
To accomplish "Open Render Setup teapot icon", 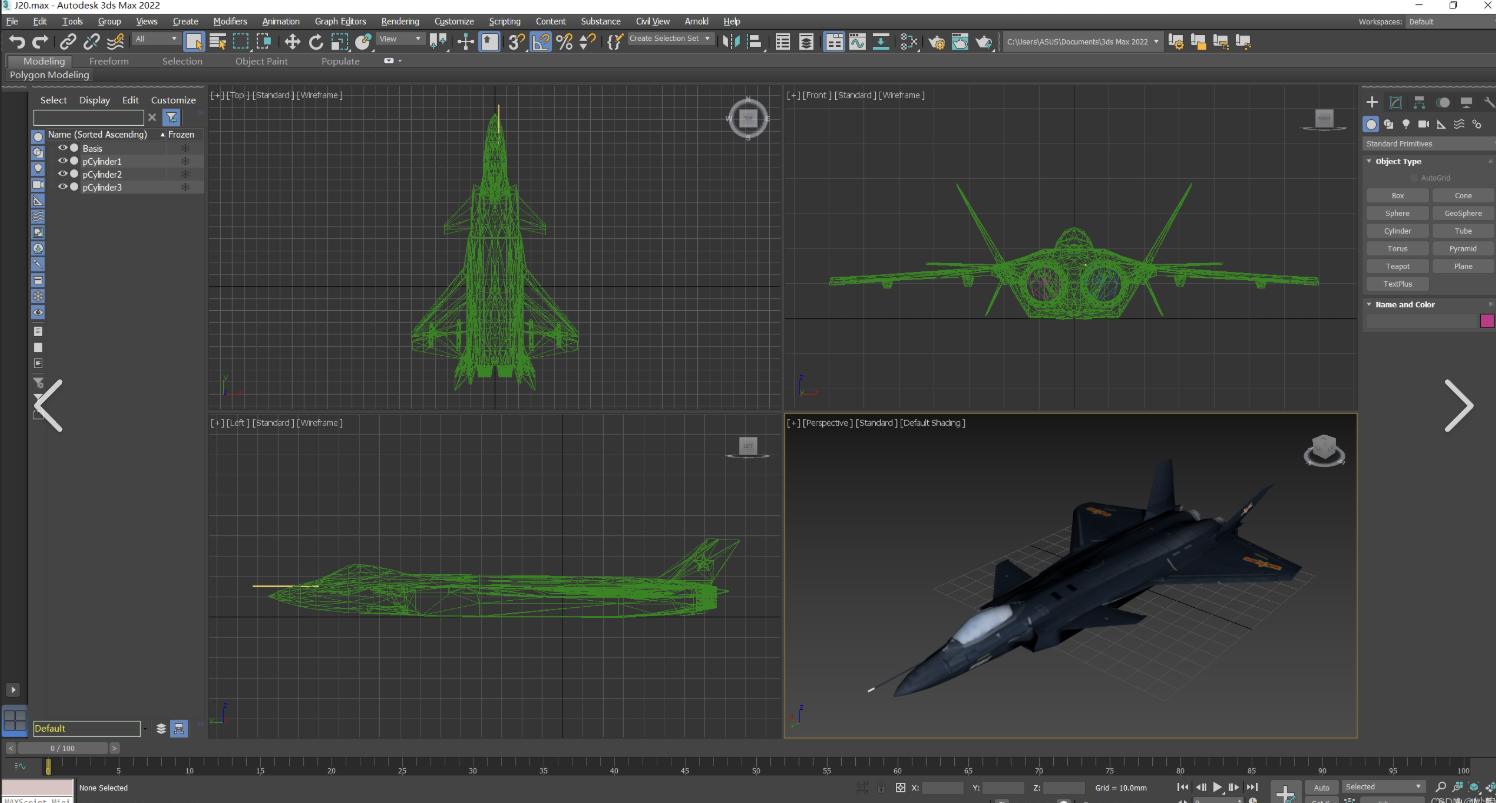I will pyautogui.click(x=937, y=41).
